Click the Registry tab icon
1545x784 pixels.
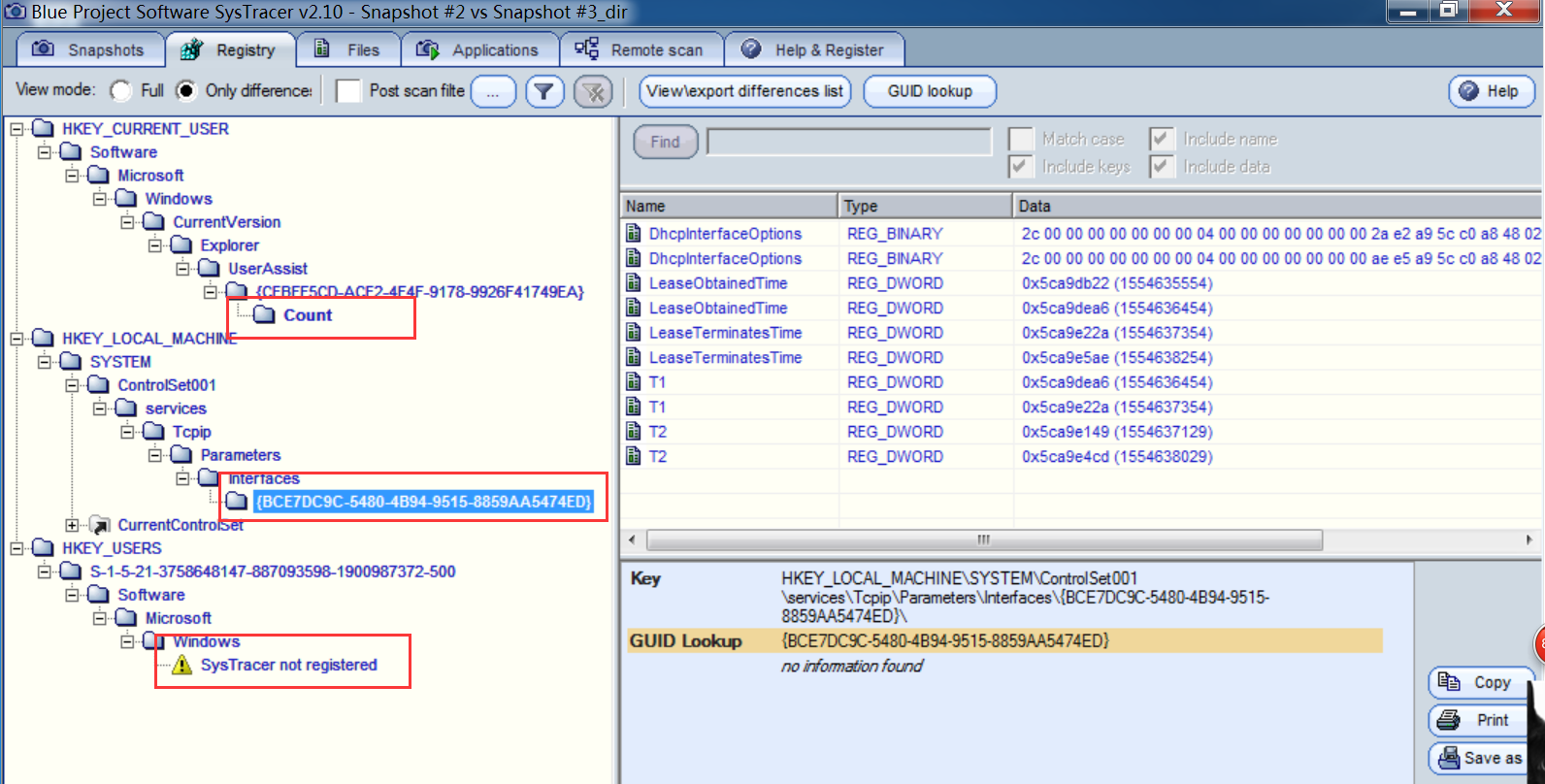(192, 49)
